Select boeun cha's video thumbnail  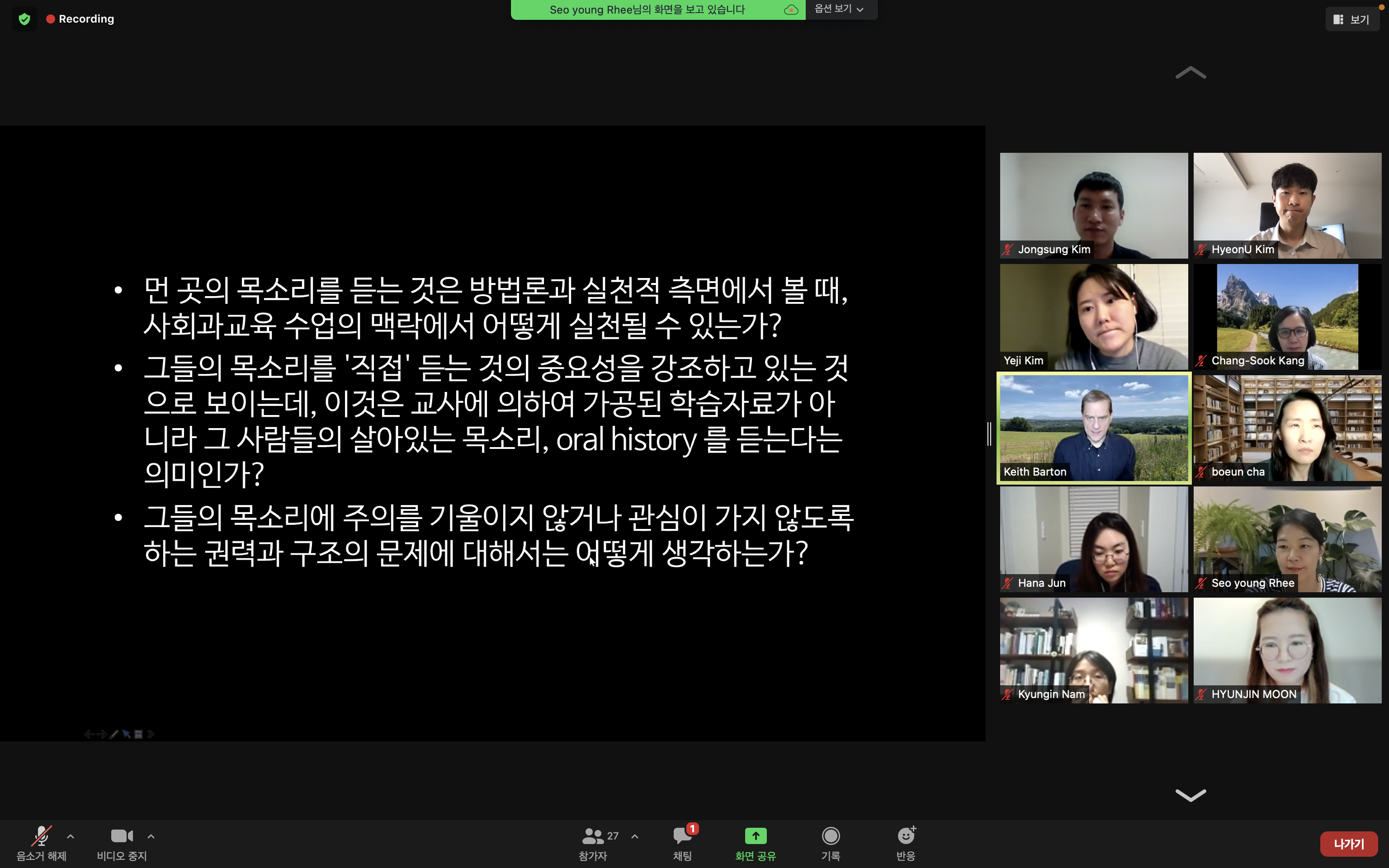1287,428
